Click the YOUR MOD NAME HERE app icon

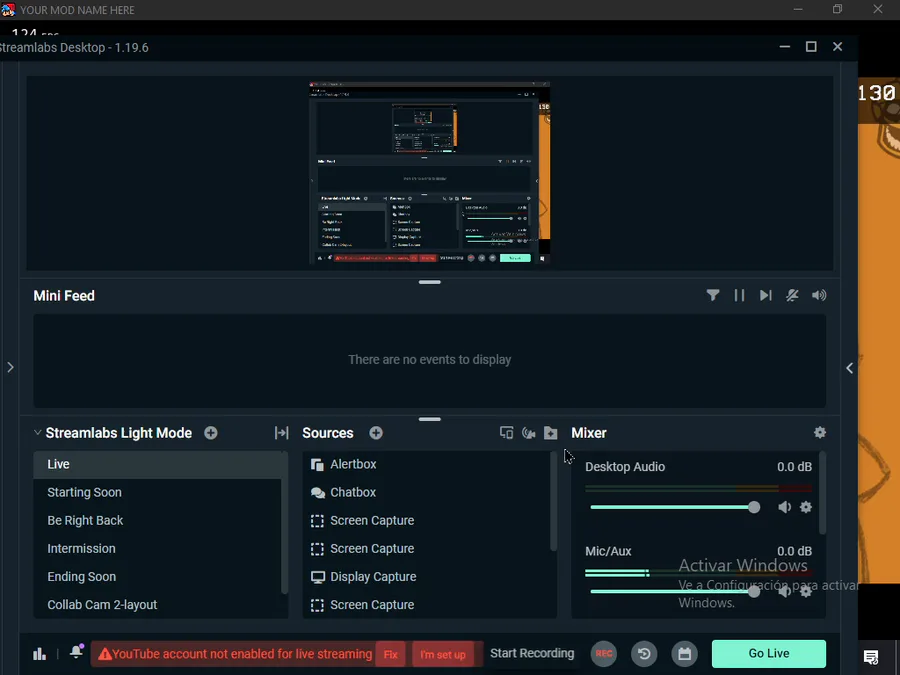pos(7,9)
